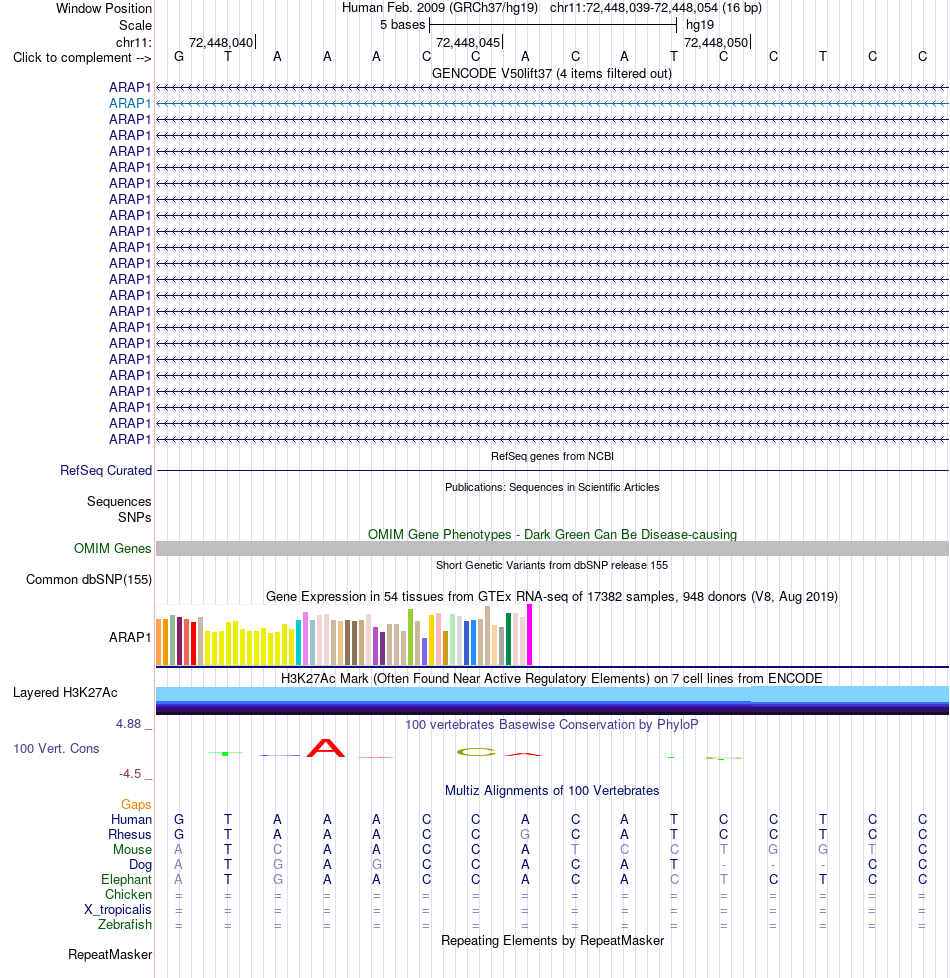Image resolution: width=950 pixels, height=978 pixels.
Task: Select the 'Window Position' label
Action: click(x=104, y=9)
